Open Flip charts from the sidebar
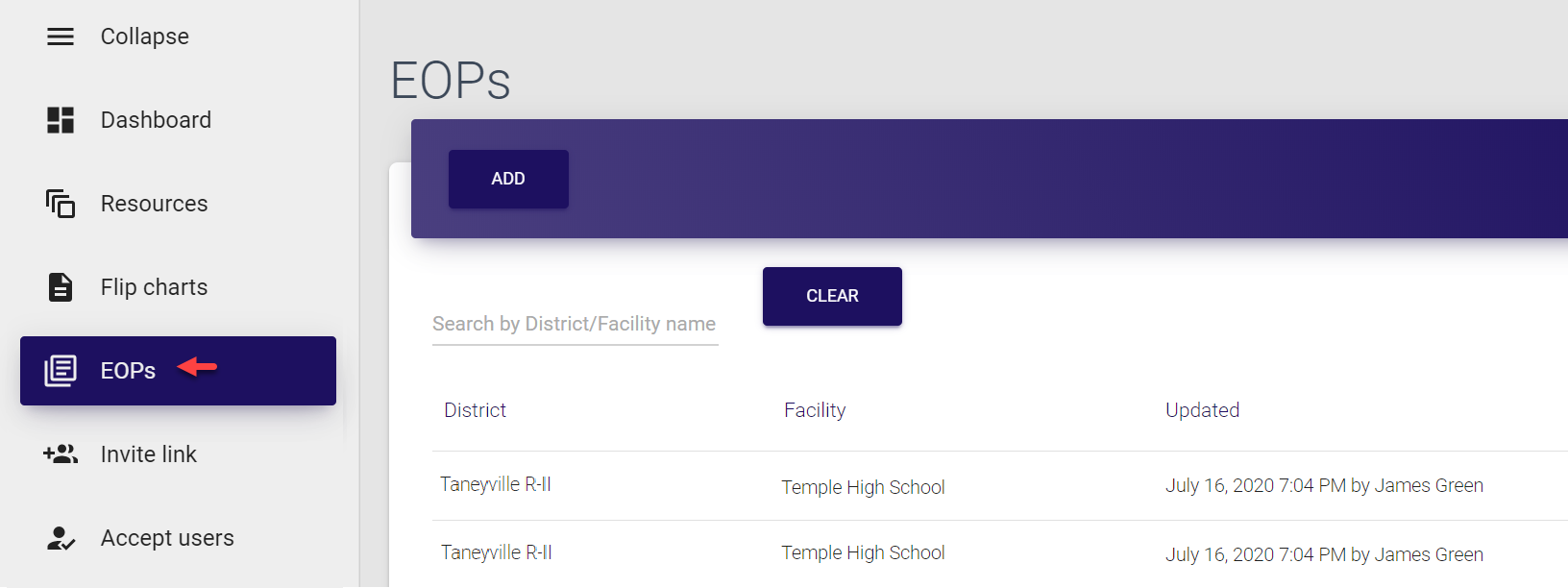1568x588 pixels. pos(154,287)
